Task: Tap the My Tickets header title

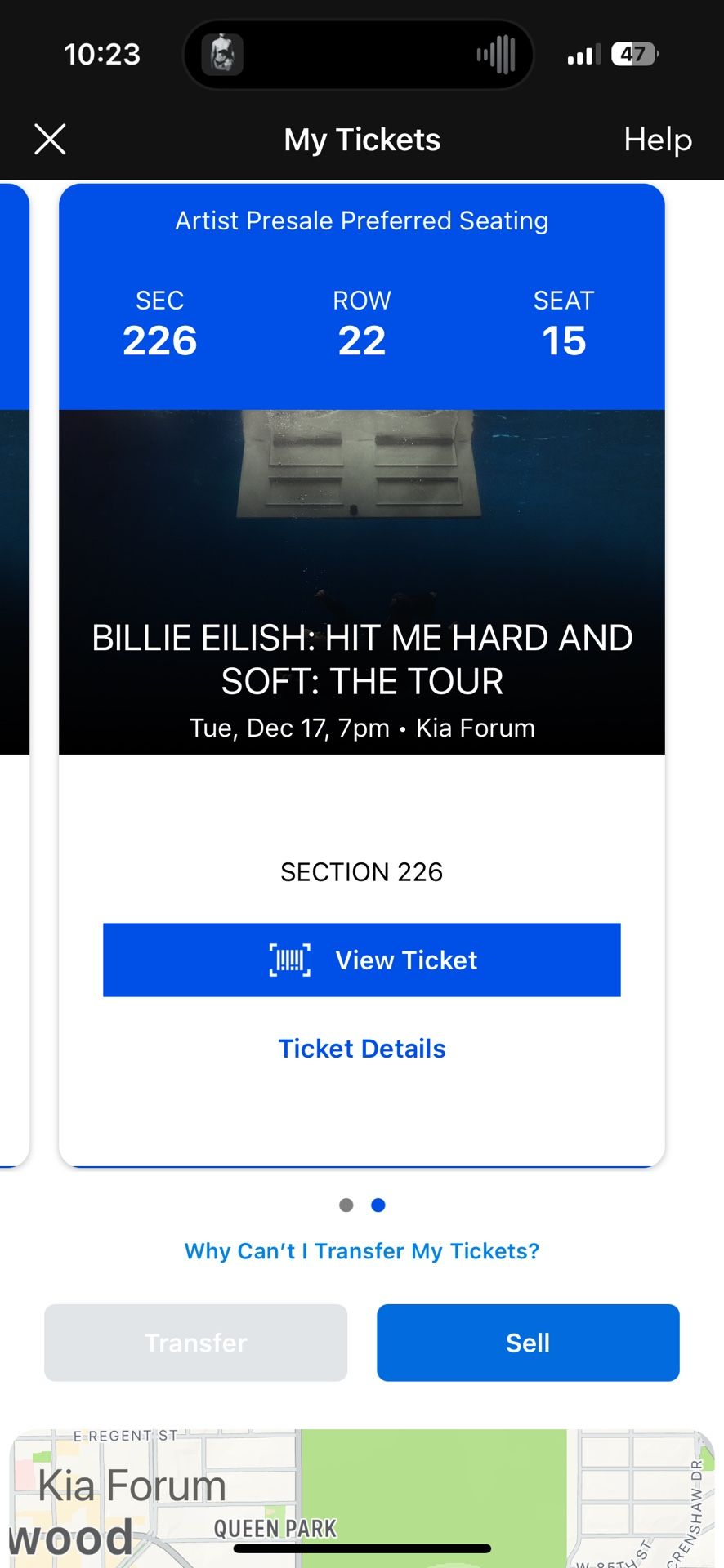Action: pyautogui.click(x=361, y=140)
